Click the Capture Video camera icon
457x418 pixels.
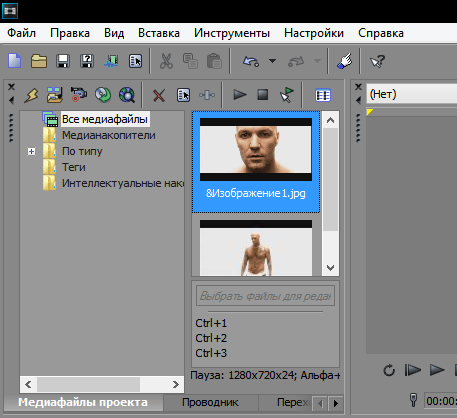pos(79,95)
